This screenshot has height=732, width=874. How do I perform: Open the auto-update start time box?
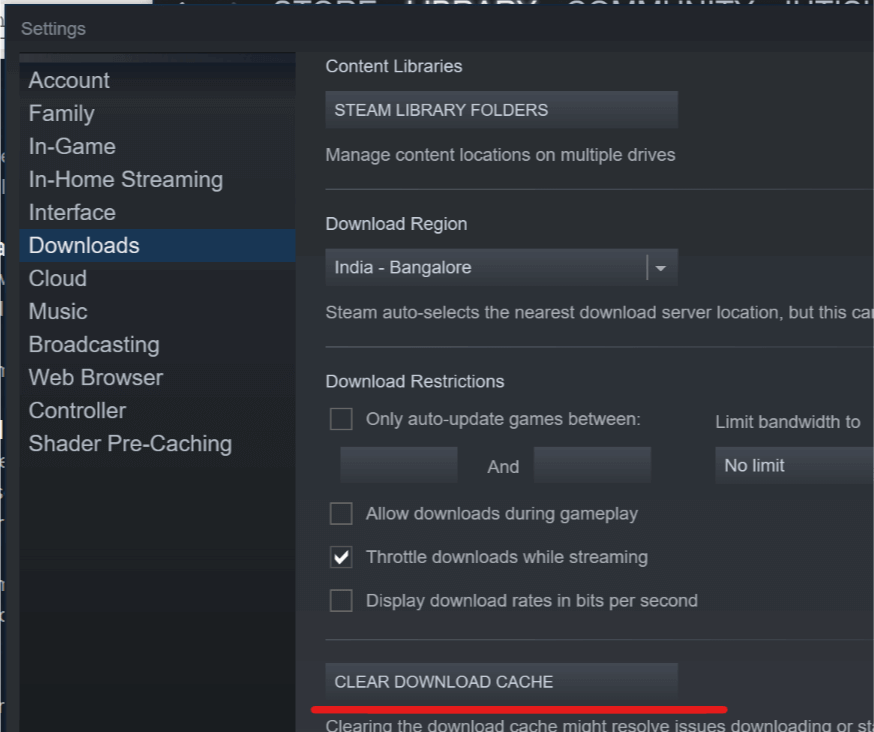(x=398, y=465)
